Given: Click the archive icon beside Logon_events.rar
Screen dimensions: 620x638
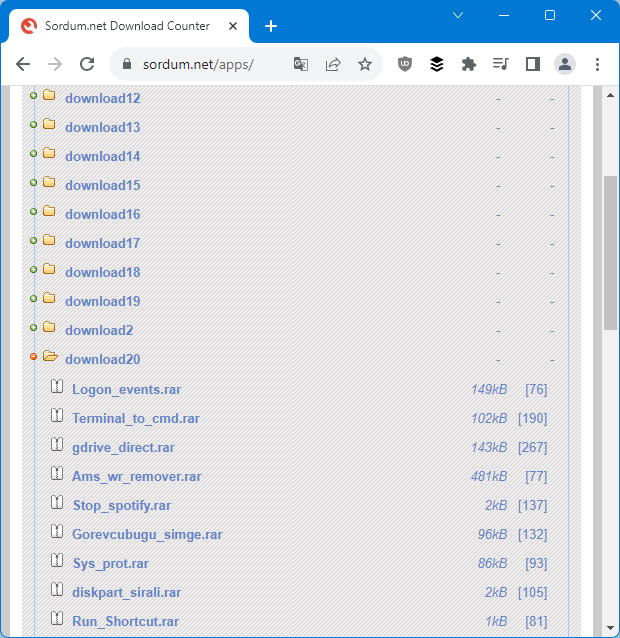Looking at the screenshot, I should [57, 387].
